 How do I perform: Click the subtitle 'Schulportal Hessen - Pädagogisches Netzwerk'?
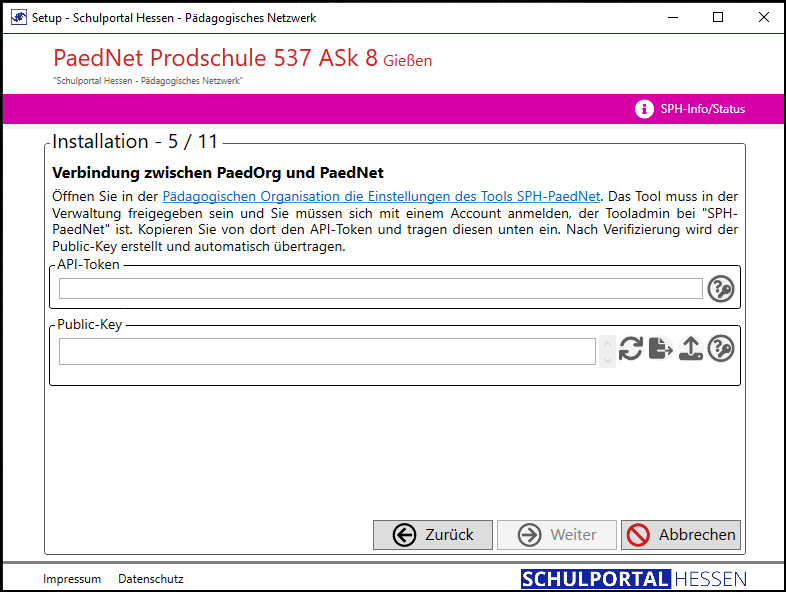pos(148,81)
